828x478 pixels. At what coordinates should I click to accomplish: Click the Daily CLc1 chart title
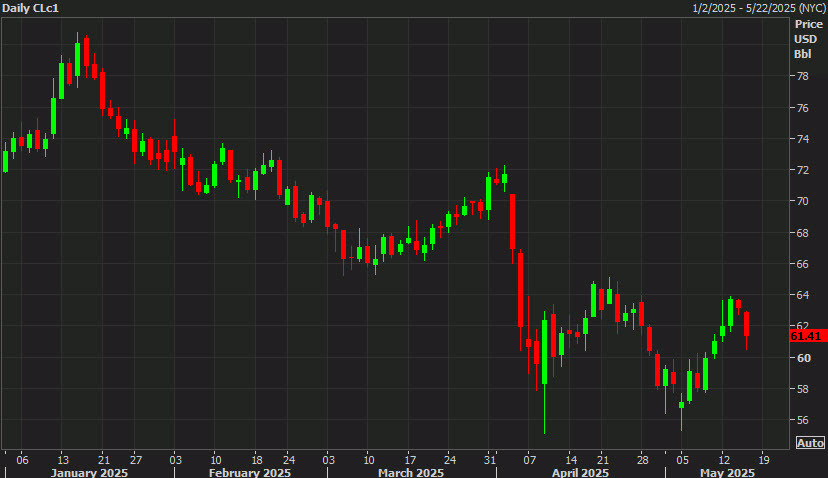coord(31,8)
